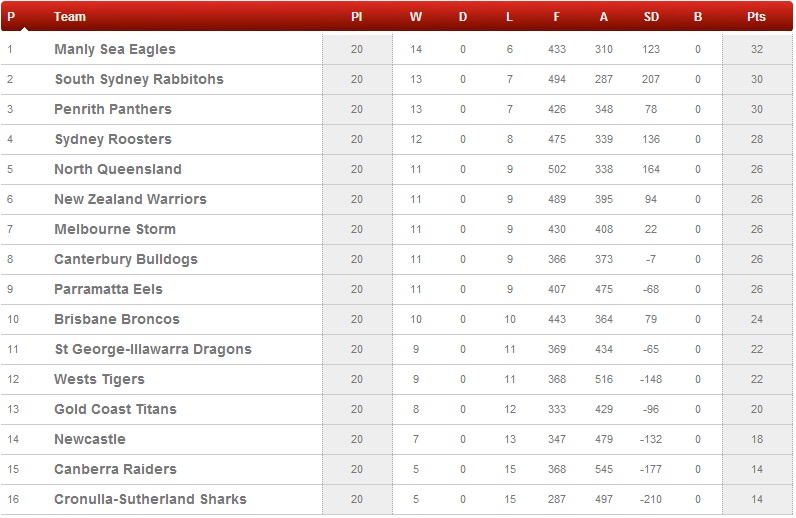Open South Sydney Rabbitohs team page
This screenshot has height=518, width=796.
pyautogui.click(x=139, y=79)
